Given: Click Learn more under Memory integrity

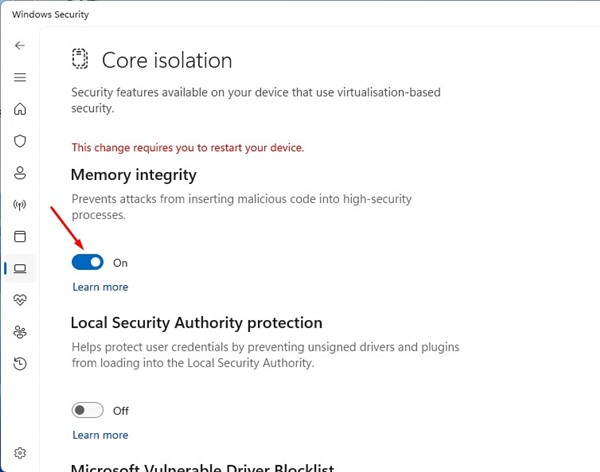Looking at the screenshot, I should (100, 287).
